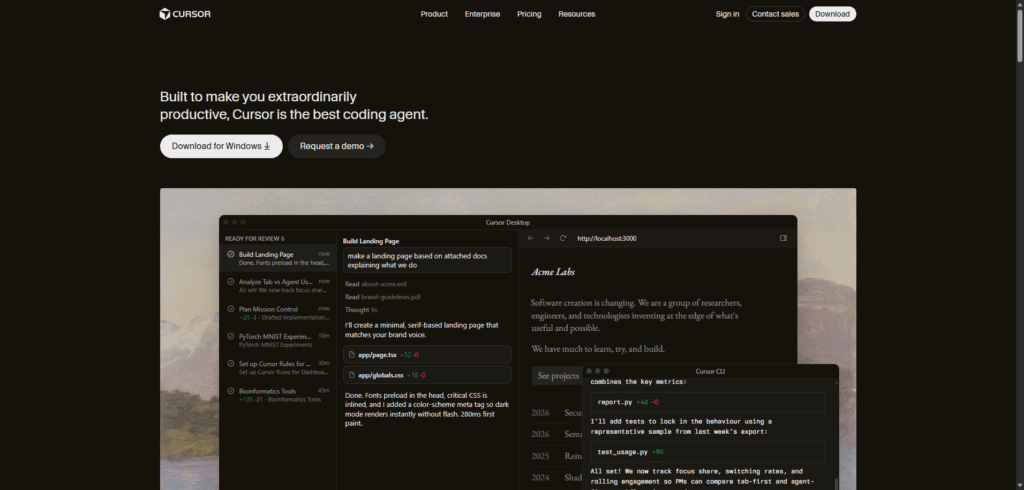The height and width of the screenshot is (490, 1024).
Task: Select the Bioinformatics Tools task
Action: tap(278, 395)
